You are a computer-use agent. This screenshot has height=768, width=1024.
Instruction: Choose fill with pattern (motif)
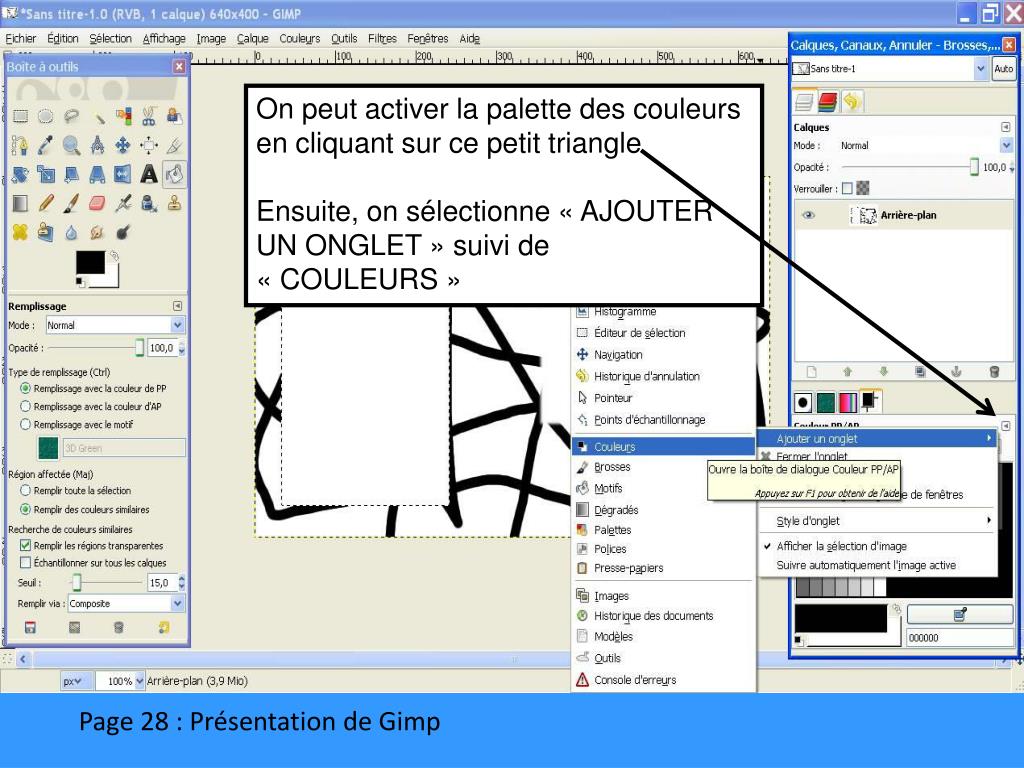pos(25,424)
